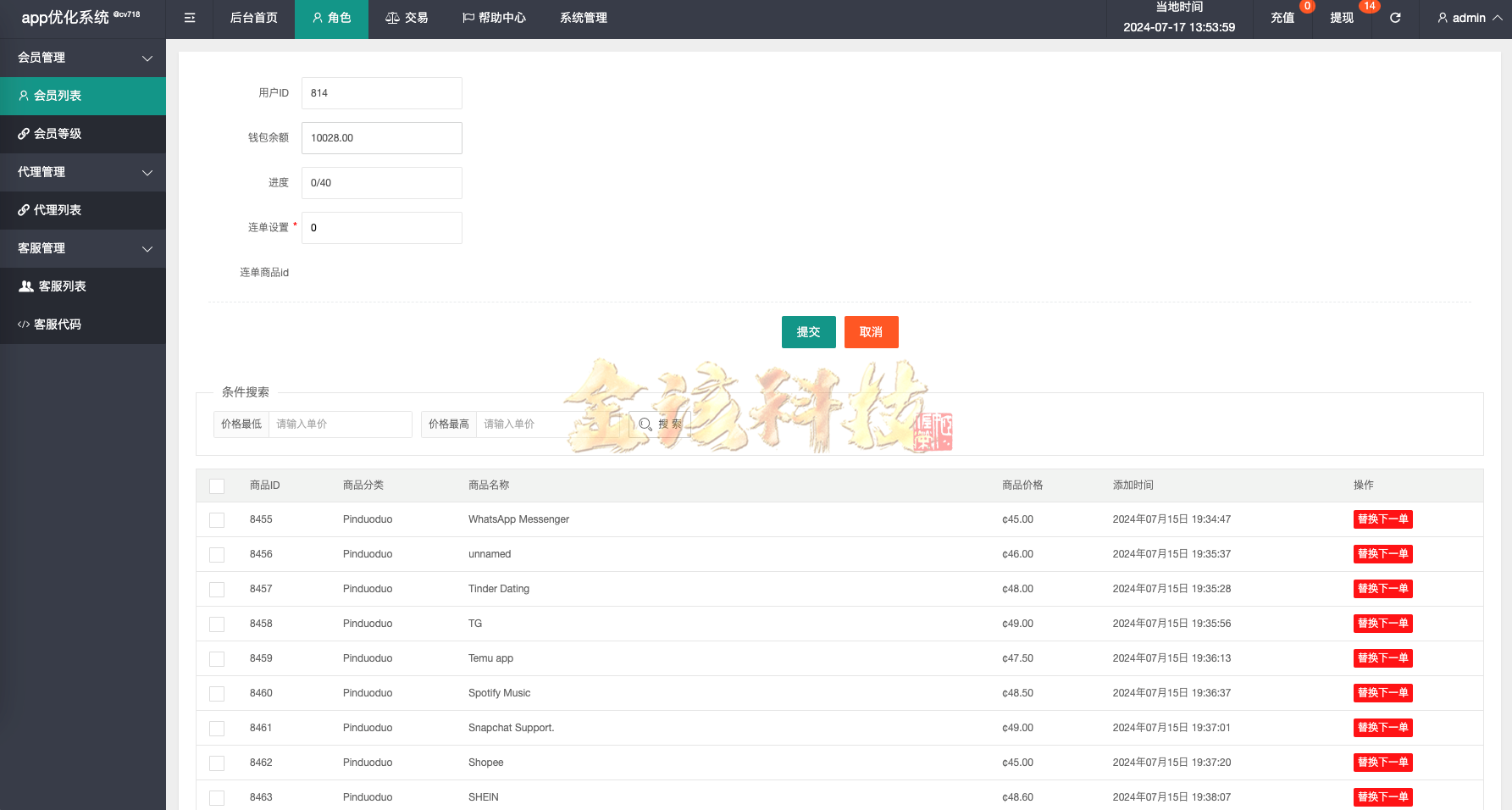Image resolution: width=1512 pixels, height=810 pixels.
Task: Check the checkbox for product 8455
Action: pos(217,519)
